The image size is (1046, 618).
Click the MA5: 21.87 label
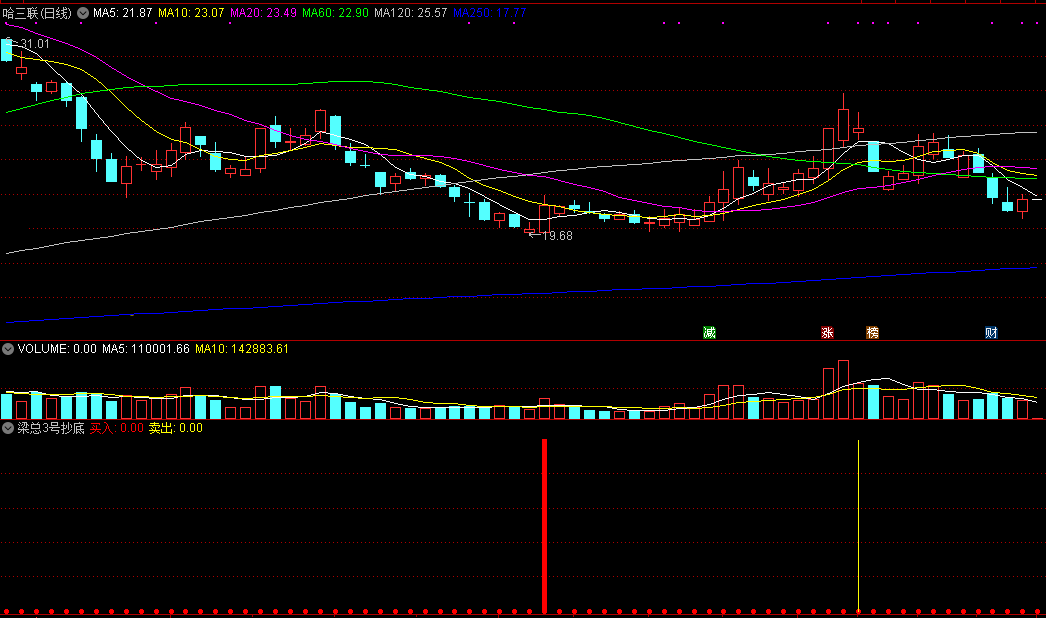tap(123, 13)
